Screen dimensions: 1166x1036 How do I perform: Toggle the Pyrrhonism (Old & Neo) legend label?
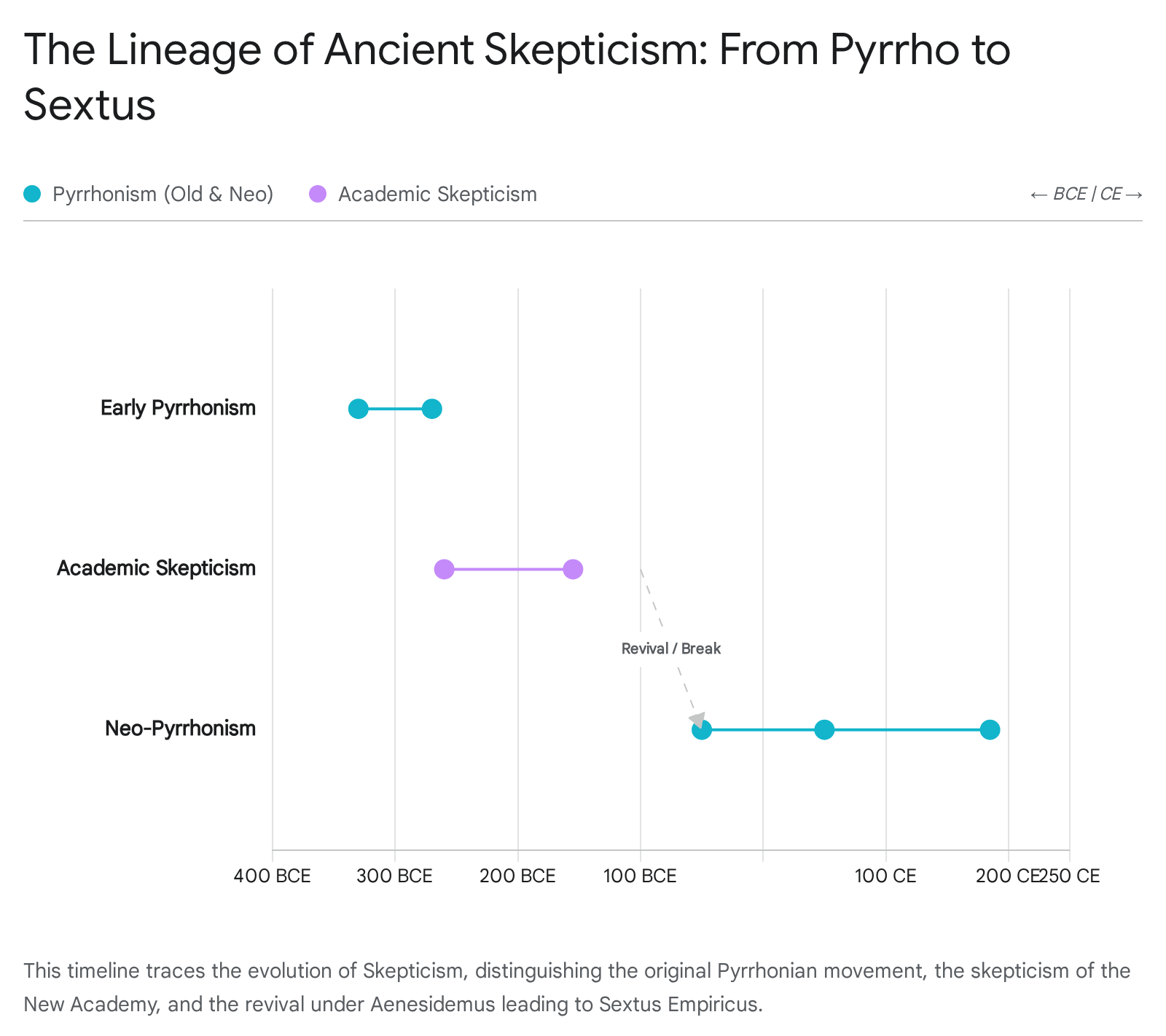tap(163, 194)
